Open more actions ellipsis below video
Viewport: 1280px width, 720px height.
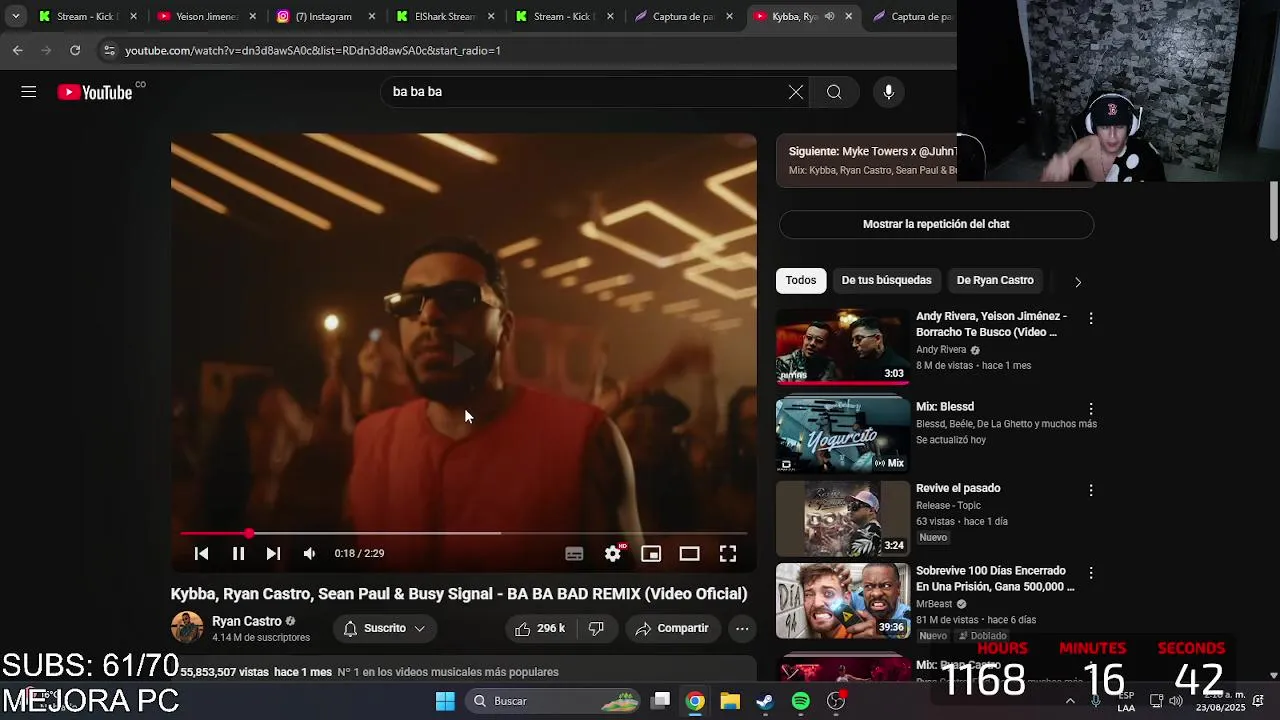coord(742,628)
